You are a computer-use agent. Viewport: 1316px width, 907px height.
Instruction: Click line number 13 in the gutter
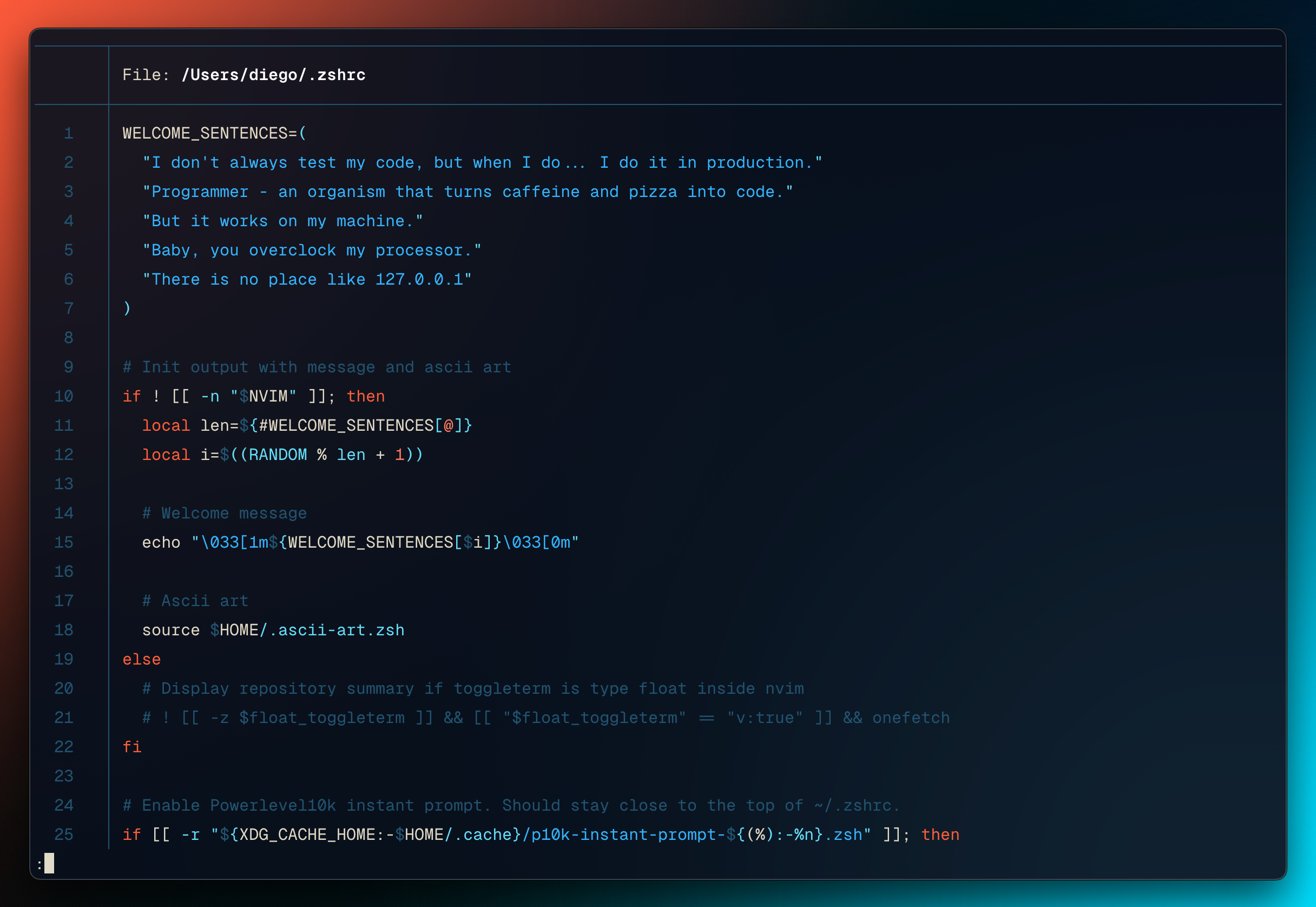click(64, 484)
